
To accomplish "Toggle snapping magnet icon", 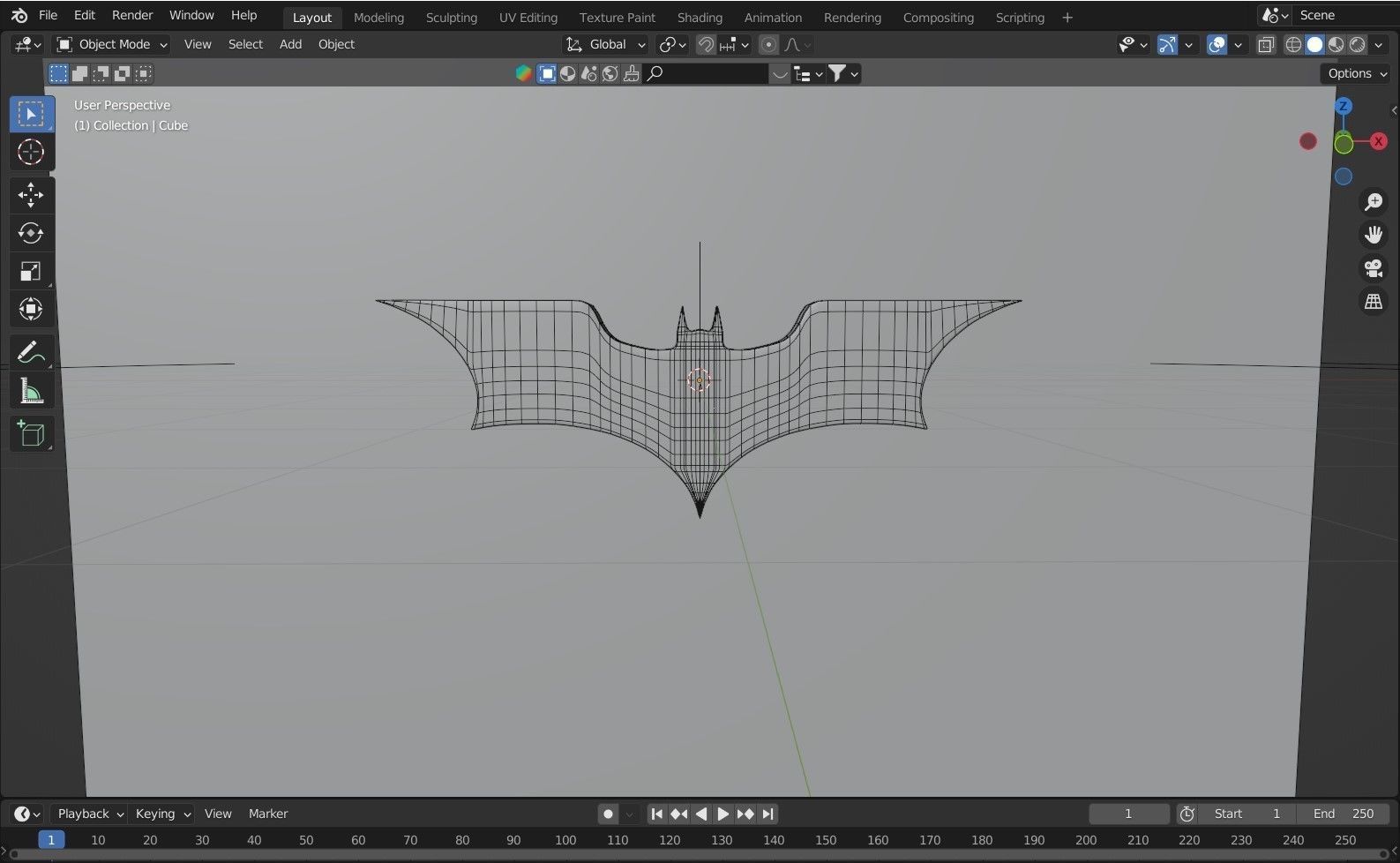I will click(706, 44).
